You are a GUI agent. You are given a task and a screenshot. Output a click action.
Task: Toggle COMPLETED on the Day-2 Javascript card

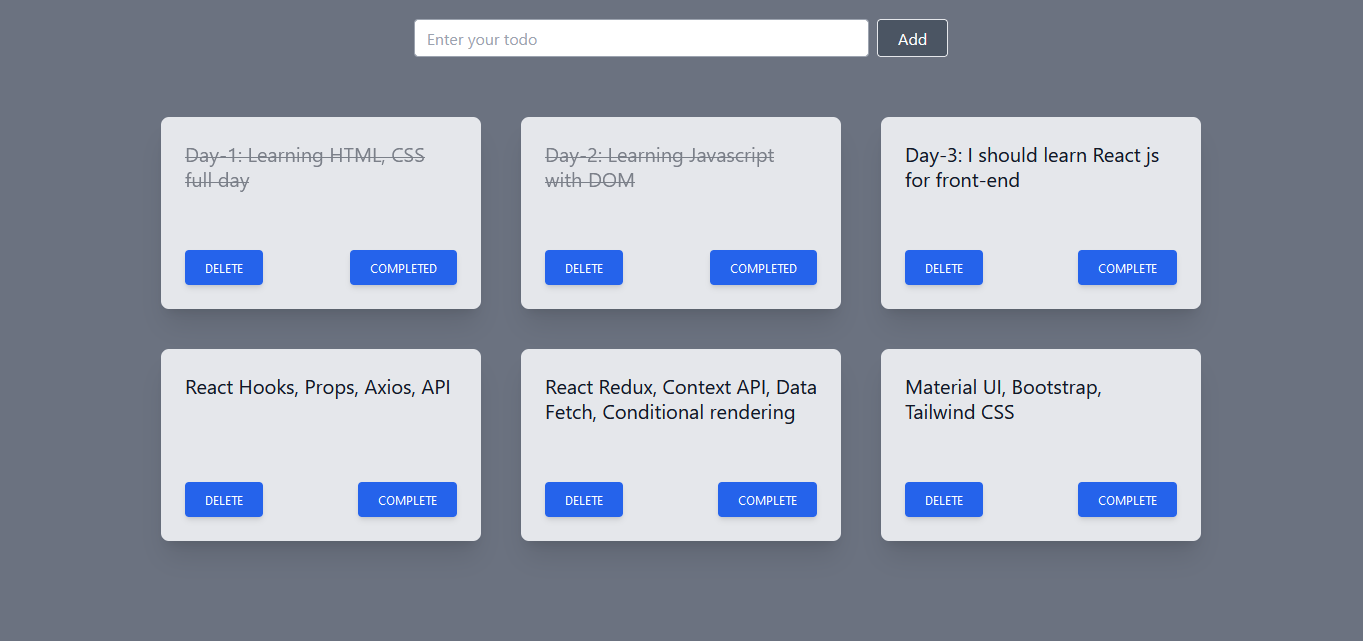(x=763, y=268)
